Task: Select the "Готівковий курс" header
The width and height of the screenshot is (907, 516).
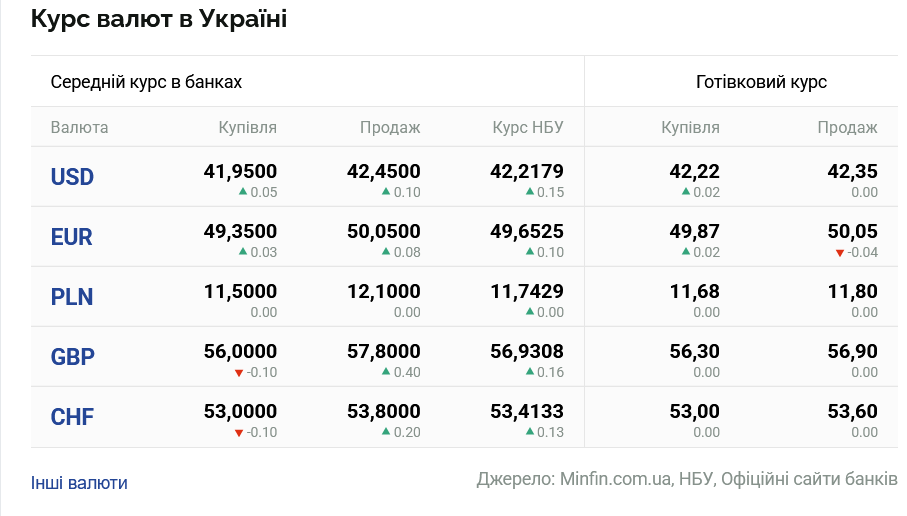Action: [x=761, y=82]
